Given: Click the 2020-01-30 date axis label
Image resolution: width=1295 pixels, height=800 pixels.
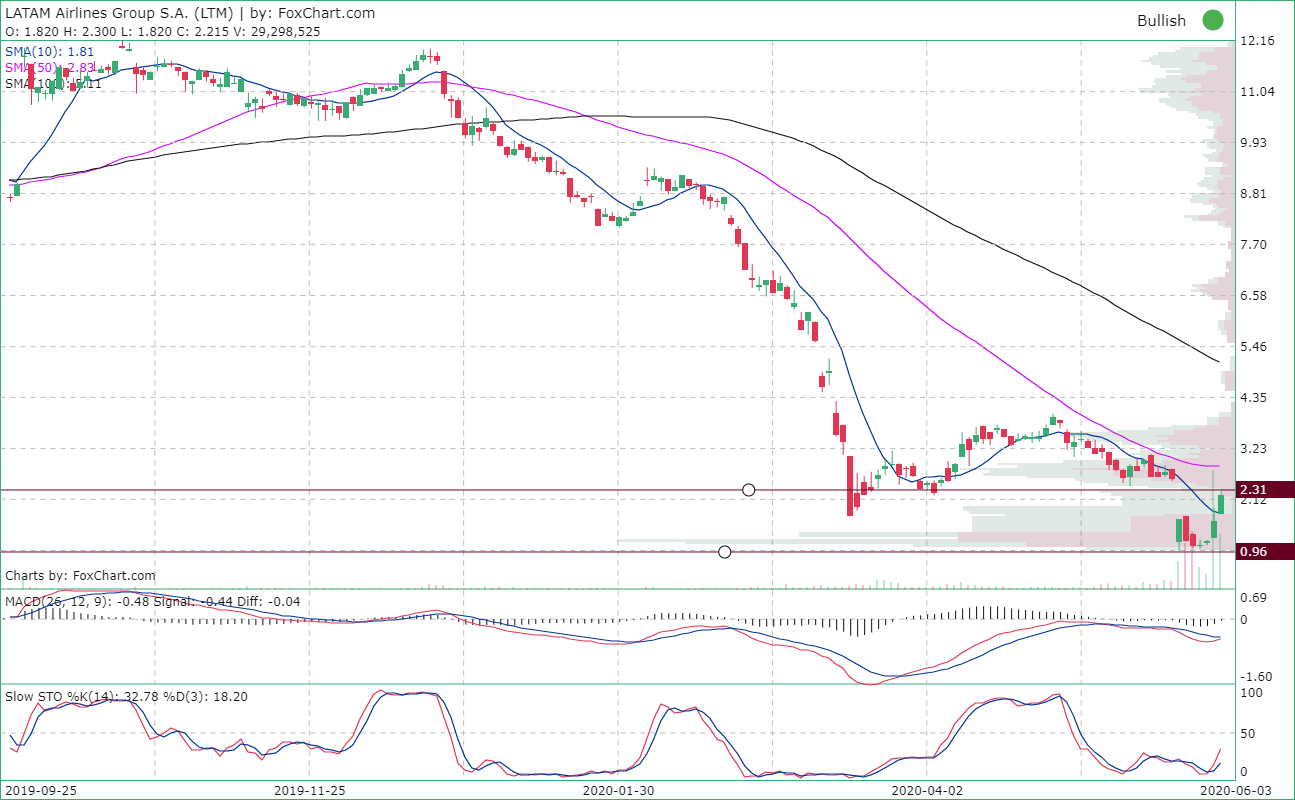Looking at the screenshot, I should pyautogui.click(x=618, y=790).
